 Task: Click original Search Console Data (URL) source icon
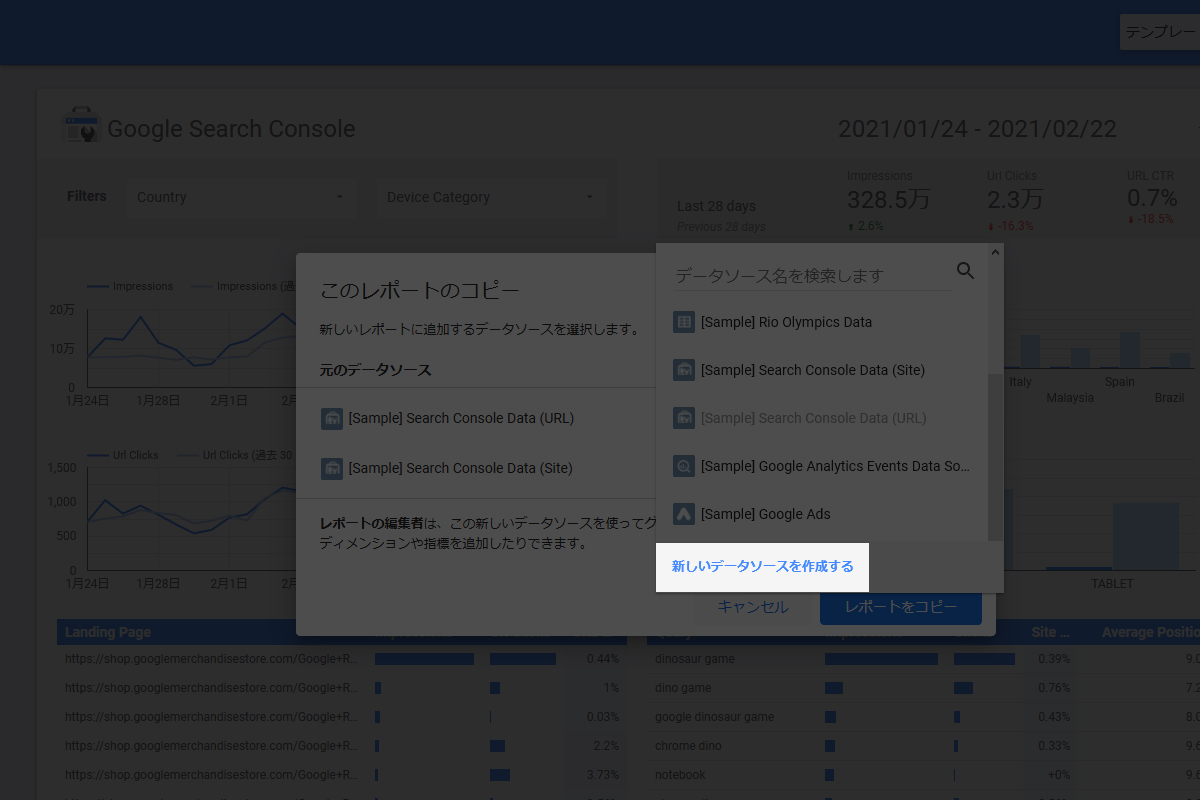point(332,418)
